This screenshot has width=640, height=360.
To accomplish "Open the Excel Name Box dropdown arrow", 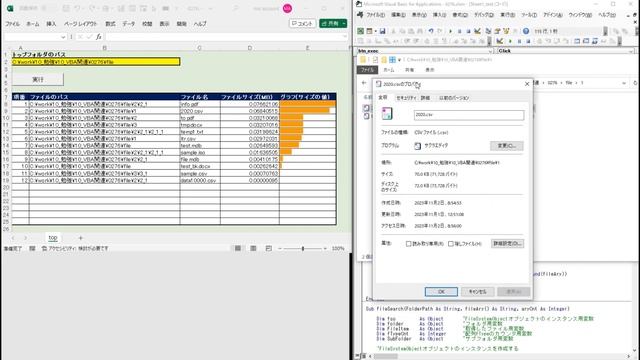I will tap(63, 37).
